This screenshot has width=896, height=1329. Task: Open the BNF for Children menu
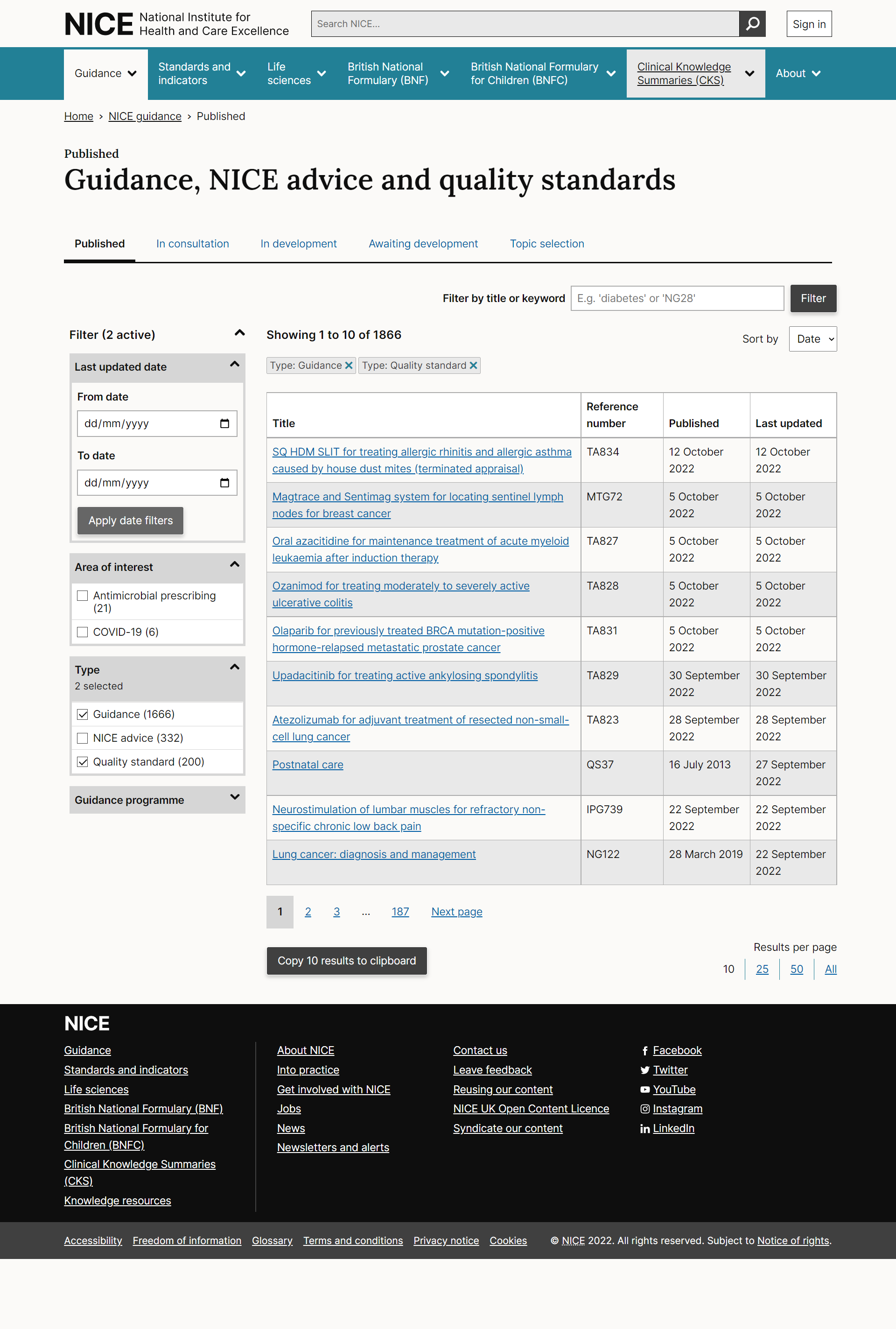(543, 74)
